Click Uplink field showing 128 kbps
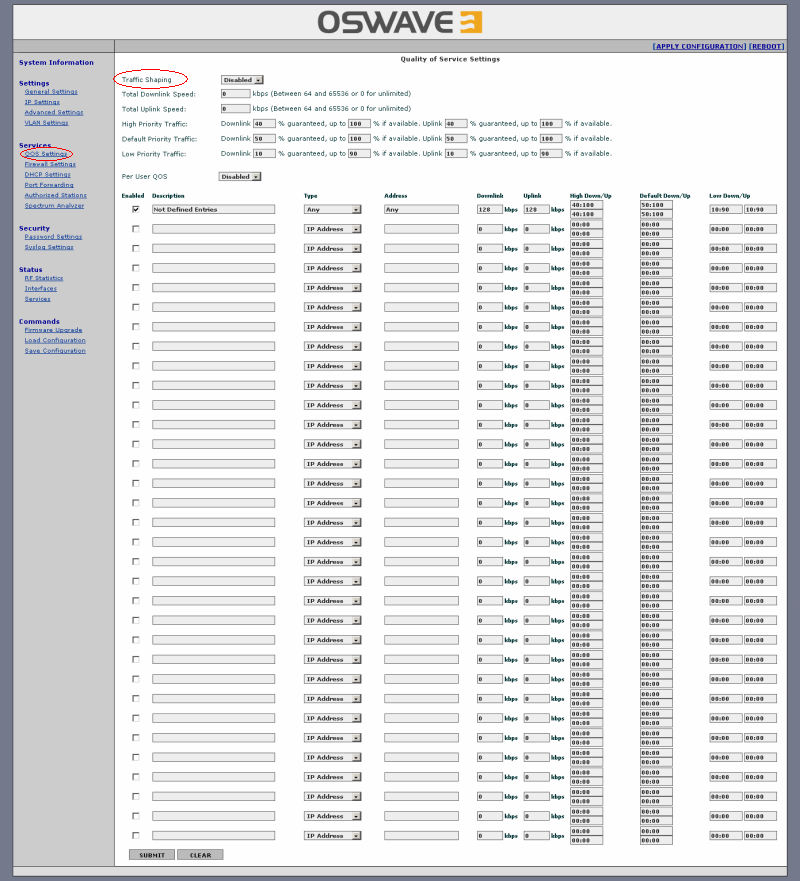This screenshot has height=881, width=800. click(536, 209)
